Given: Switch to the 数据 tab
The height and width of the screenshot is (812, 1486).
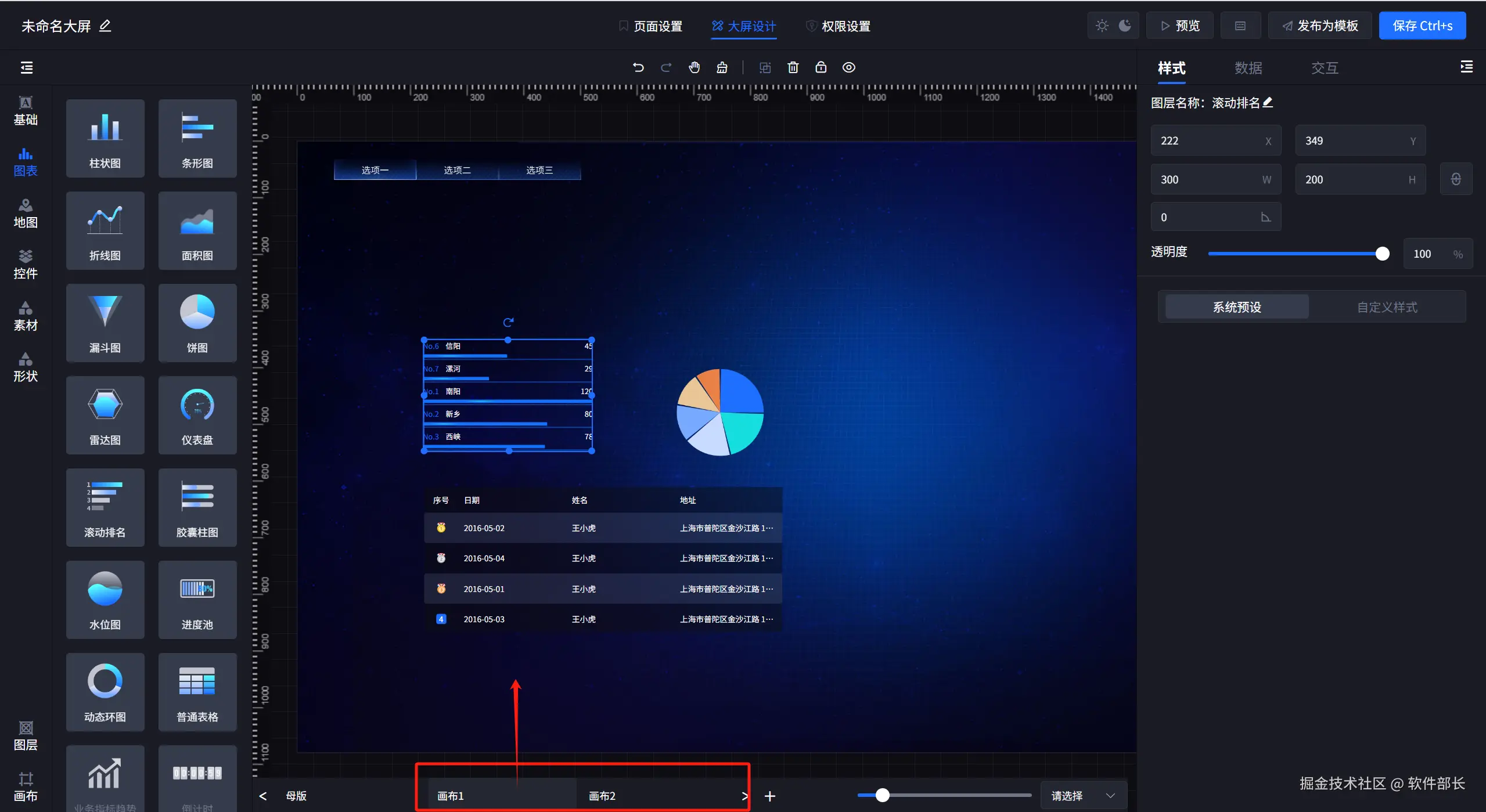Looking at the screenshot, I should (x=1248, y=68).
